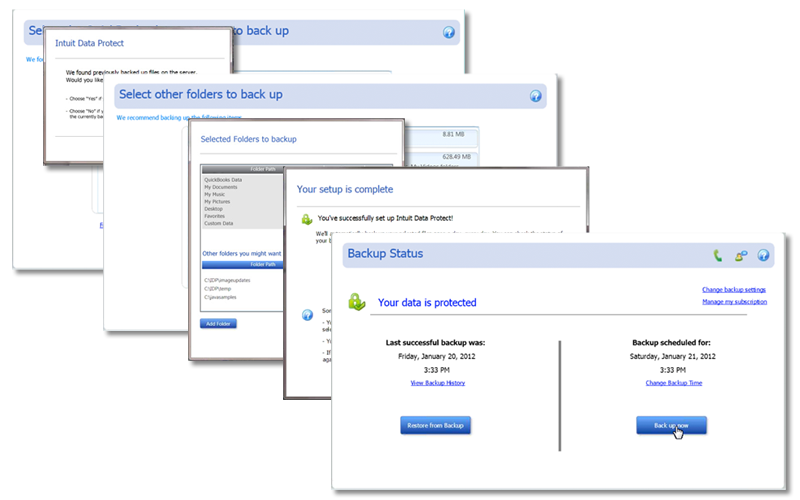Open the account users icon in Backup Status
Viewport: 800px width, 500px height.
click(x=740, y=255)
